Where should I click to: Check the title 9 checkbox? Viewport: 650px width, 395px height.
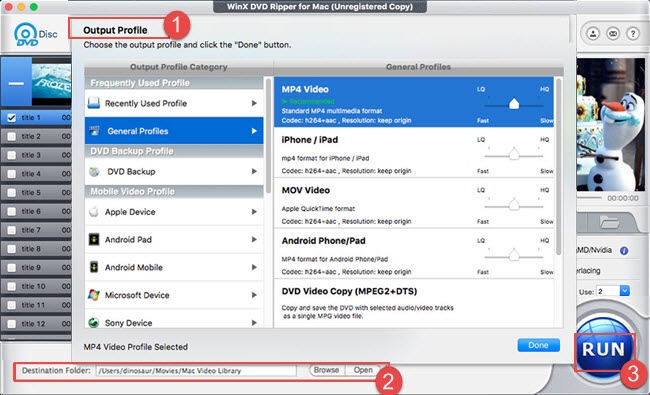(12, 268)
